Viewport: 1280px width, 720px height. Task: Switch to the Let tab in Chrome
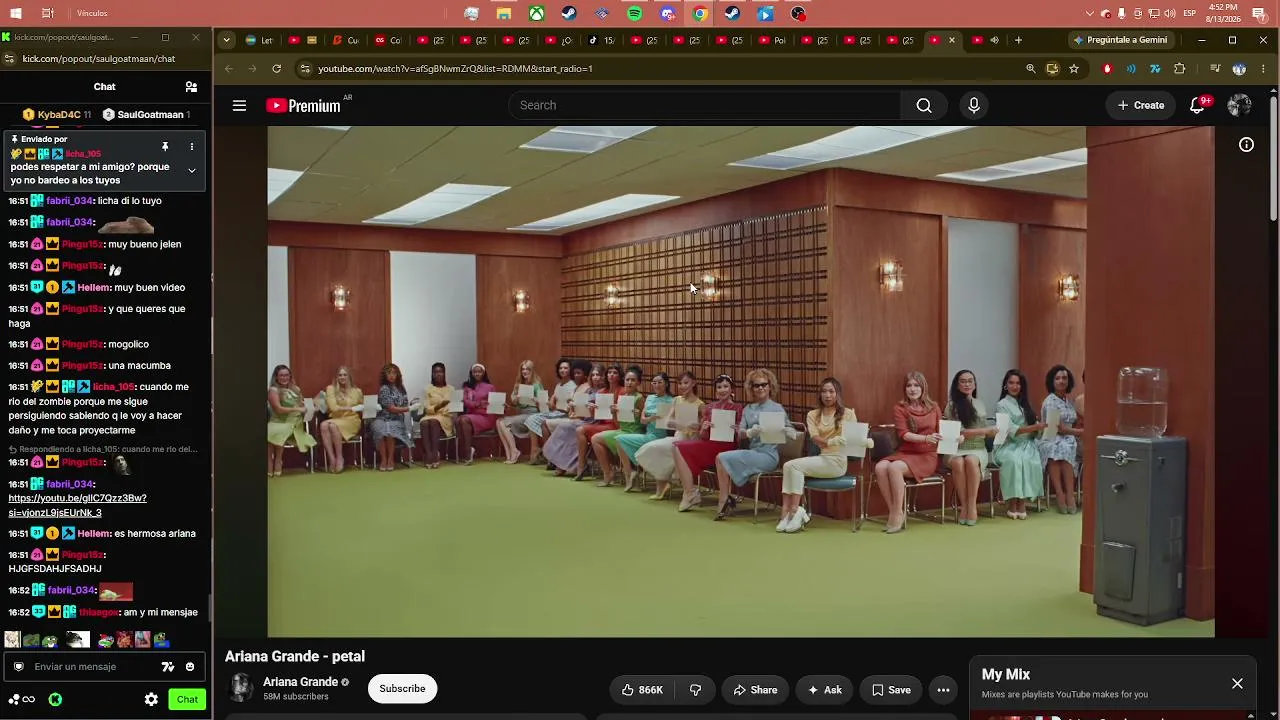tap(260, 41)
